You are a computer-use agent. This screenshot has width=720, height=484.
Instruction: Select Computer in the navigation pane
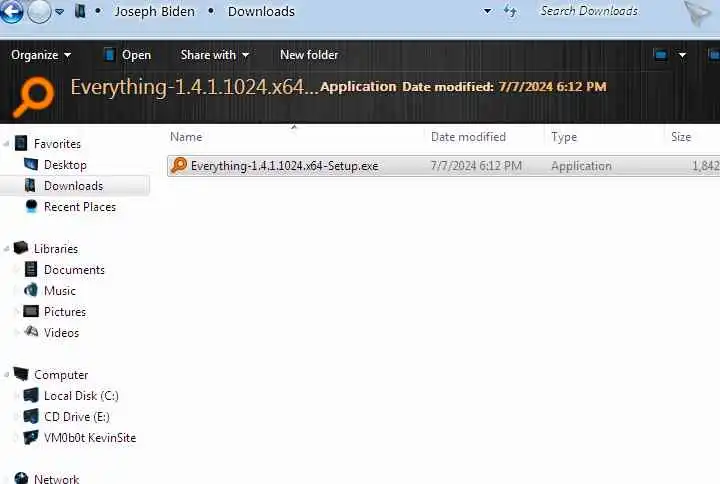coord(61,375)
